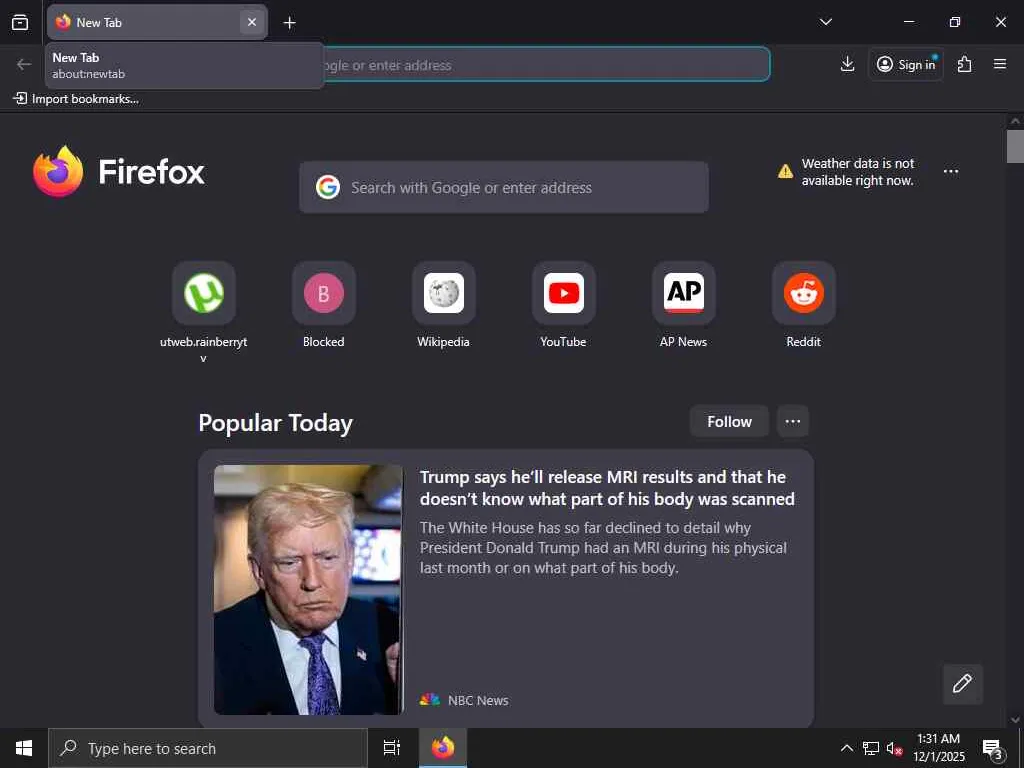The width and height of the screenshot is (1024, 768).
Task: Open the Extensions puzzle icon
Action: pos(965,64)
